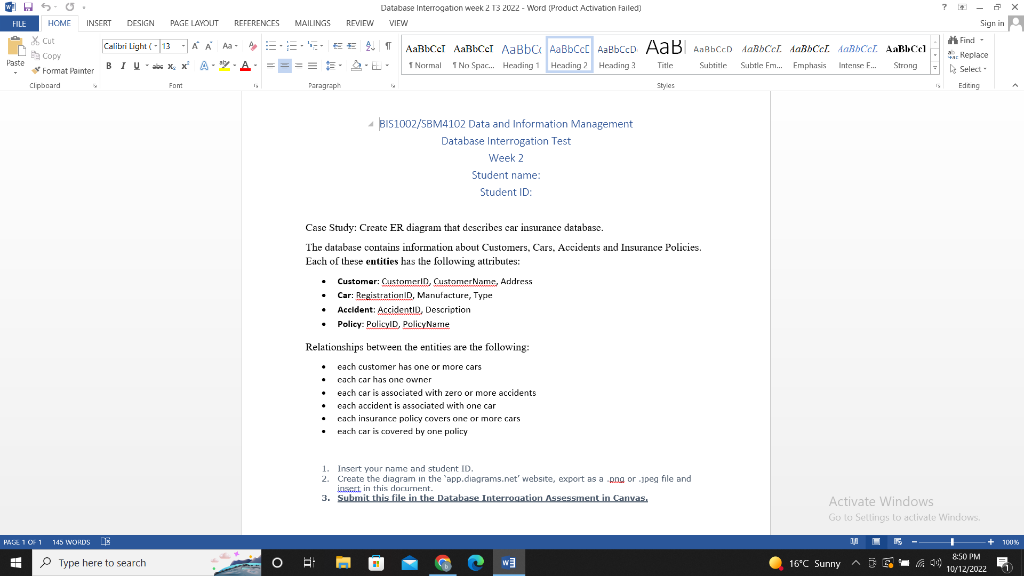
Task: Activate the Format Painter brush
Action: point(63,71)
